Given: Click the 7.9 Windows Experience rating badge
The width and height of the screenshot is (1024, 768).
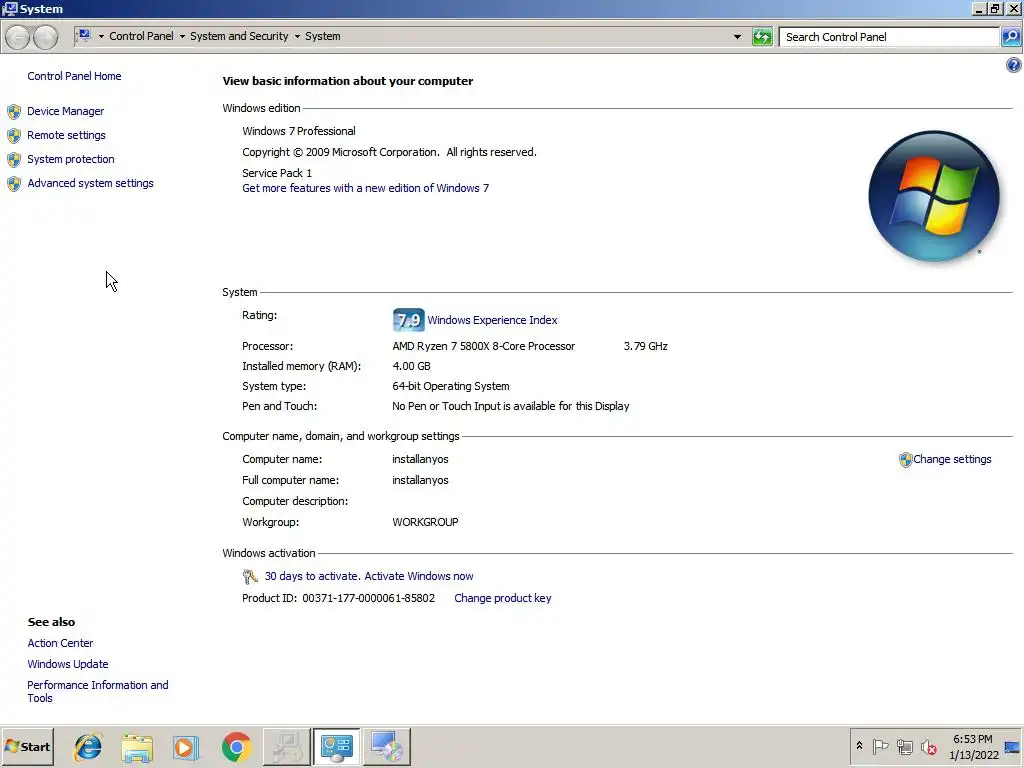Looking at the screenshot, I should (x=408, y=320).
